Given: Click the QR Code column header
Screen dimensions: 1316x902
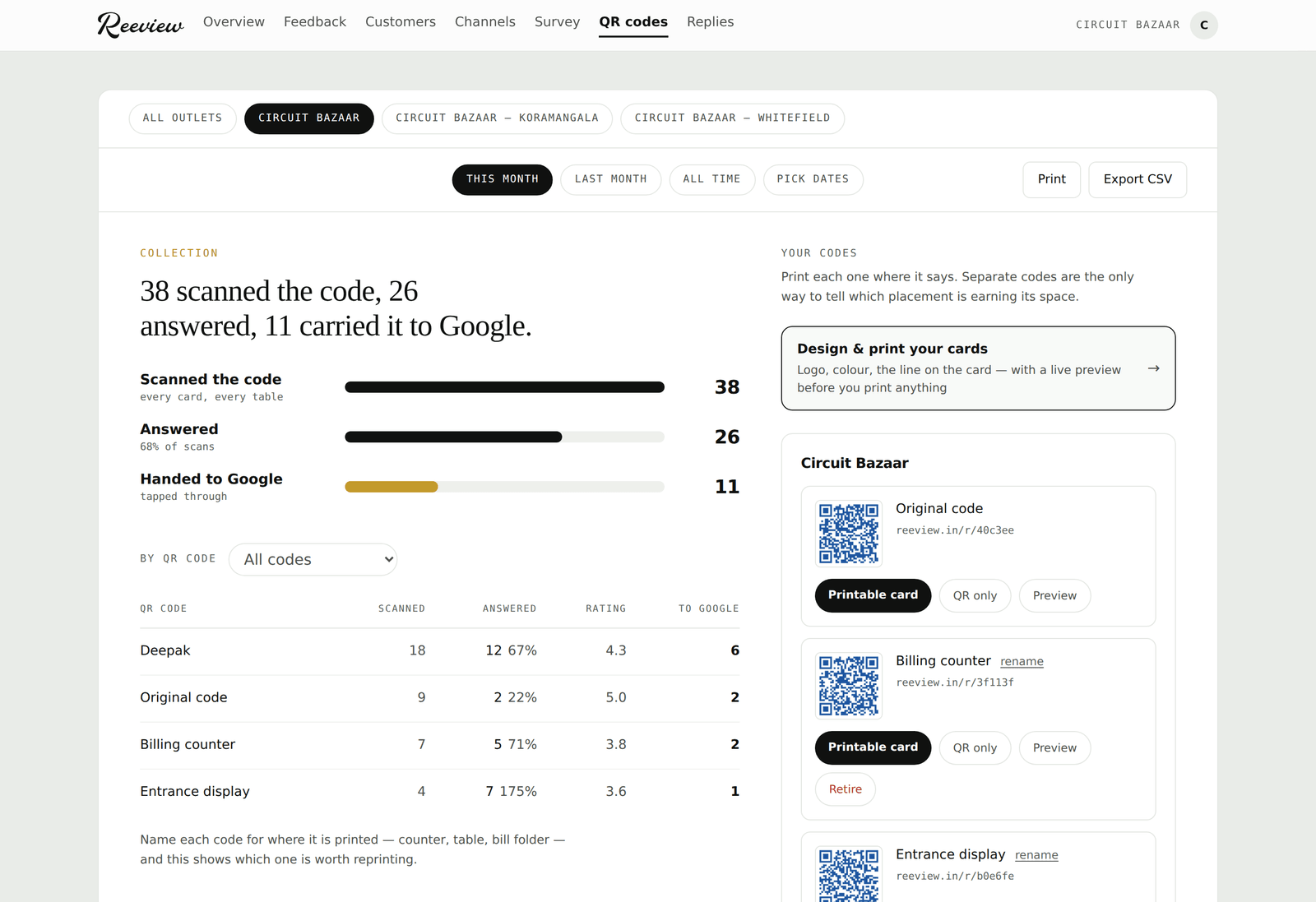Looking at the screenshot, I should tap(164, 608).
